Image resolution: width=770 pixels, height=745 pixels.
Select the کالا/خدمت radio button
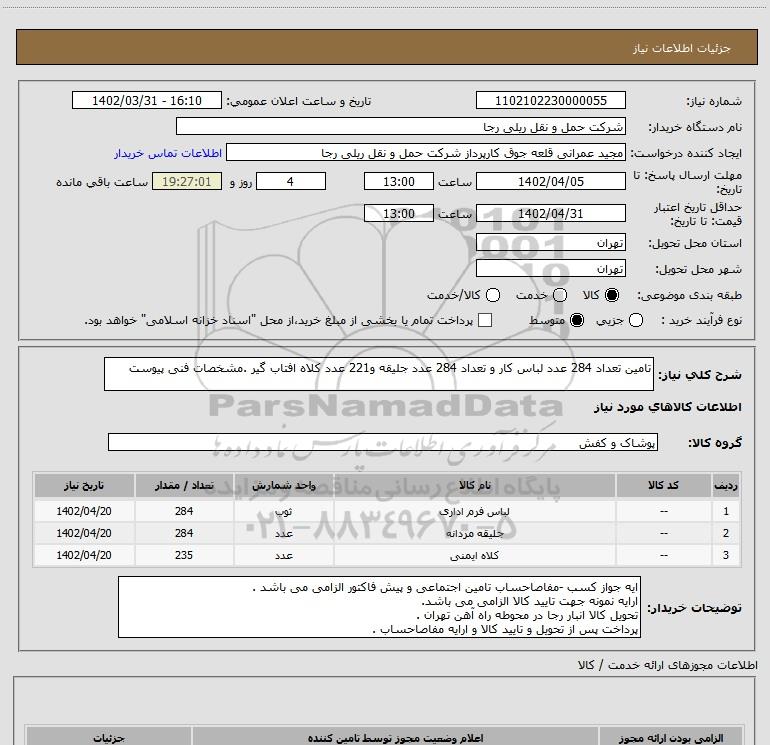coord(493,295)
